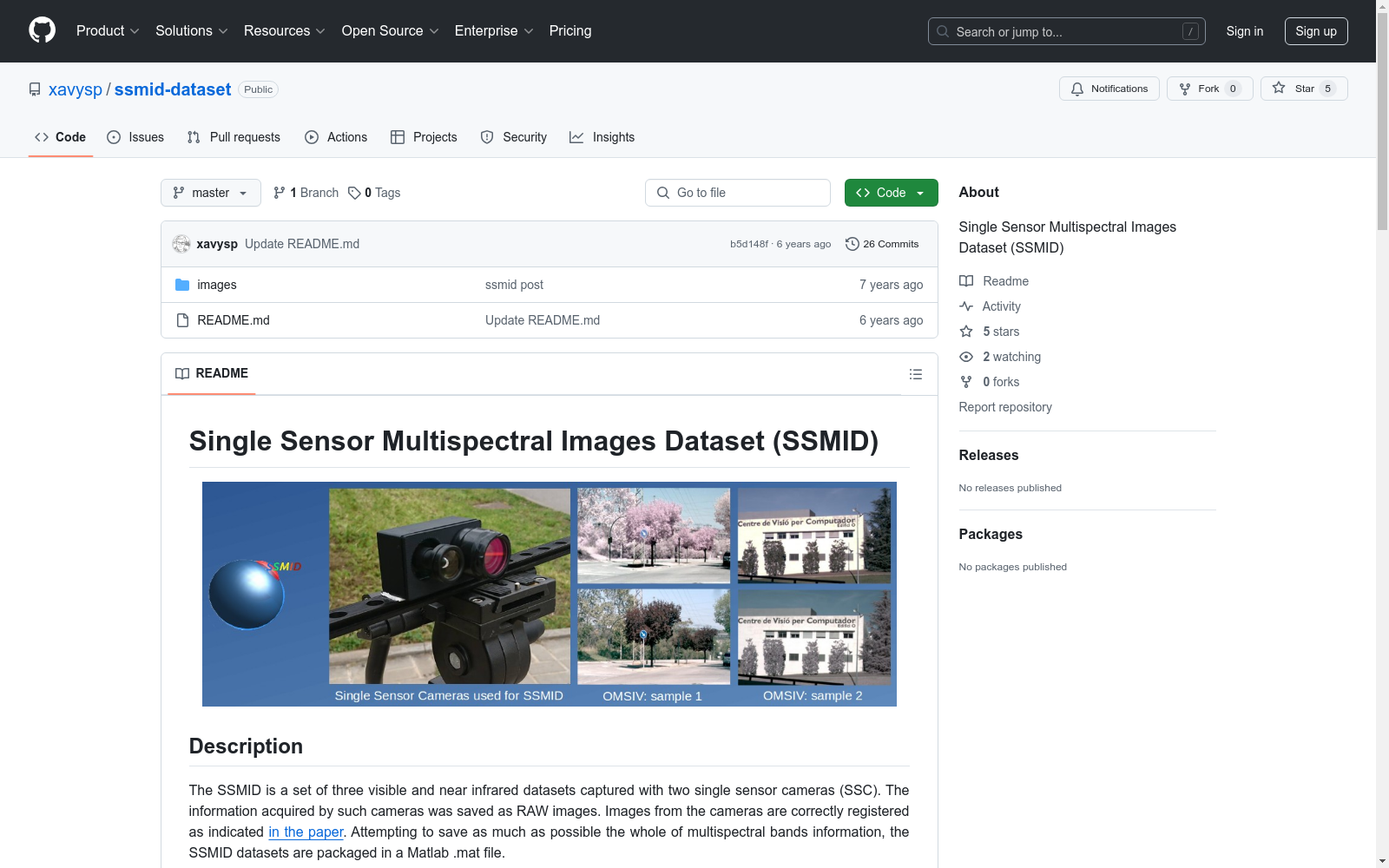This screenshot has height=868, width=1389.
Task: Switch to the Pull requests tab
Action: 234,137
